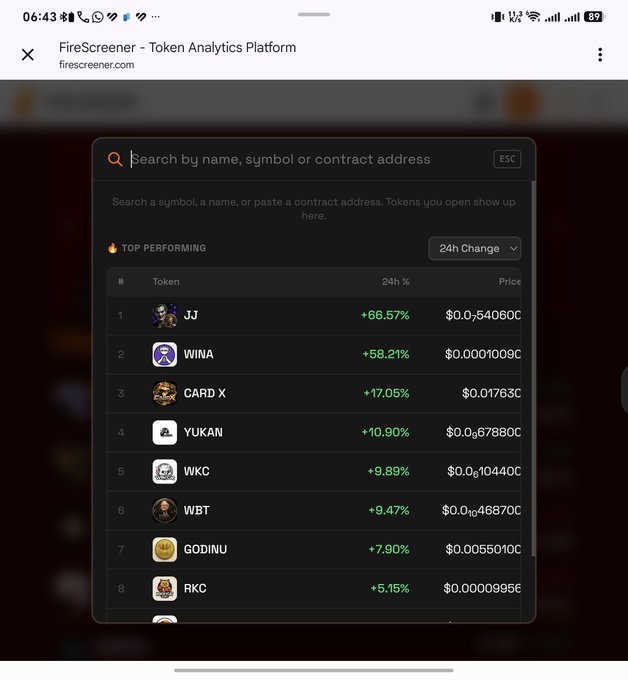Click the +9.47% change value
The height and width of the screenshot is (680, 628).
pos(389,510)
